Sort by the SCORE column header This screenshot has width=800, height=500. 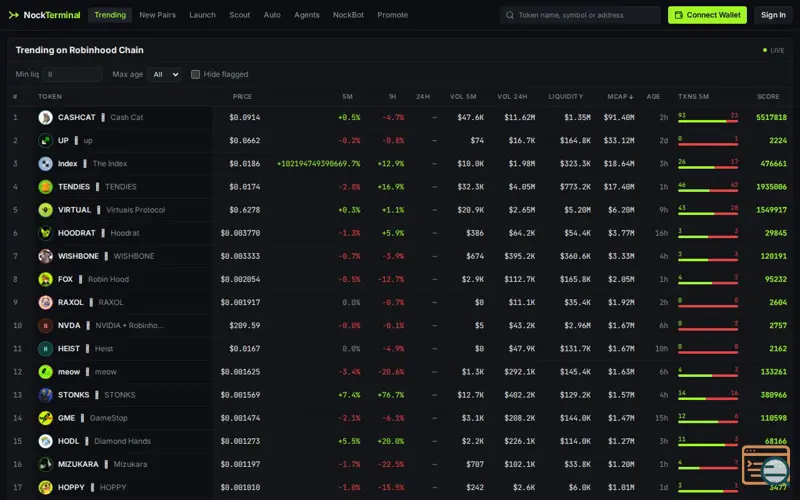pos(768,96)
